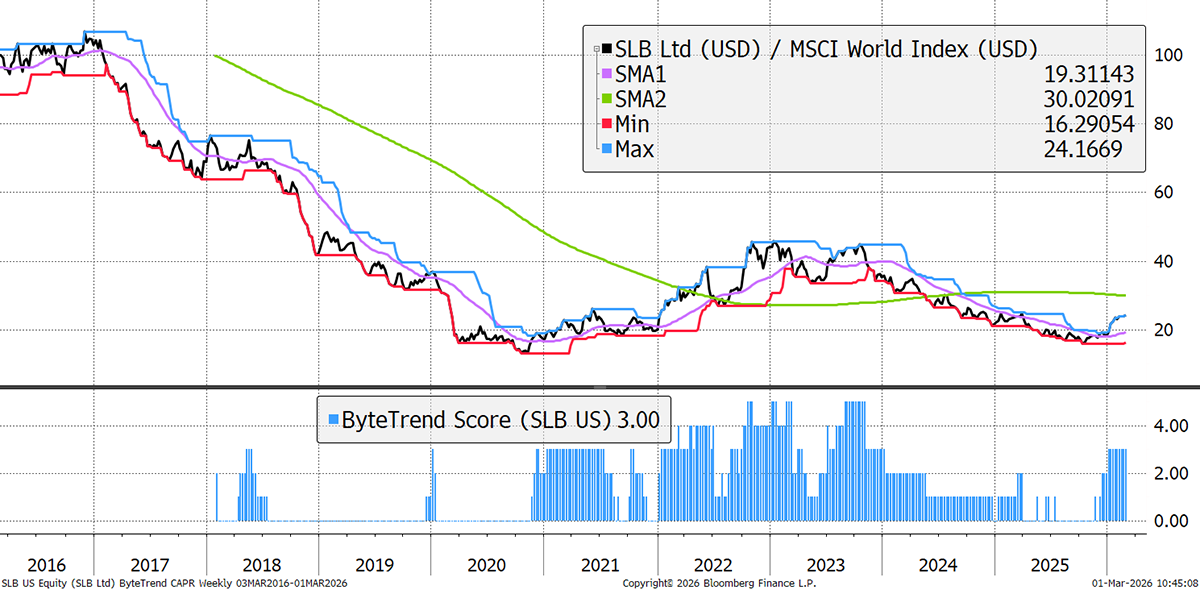This screenshot has height=590, width=1200.
Task: Click the ByteTrend Score (SLB US) 3.00 label
Action: [501, 420]
